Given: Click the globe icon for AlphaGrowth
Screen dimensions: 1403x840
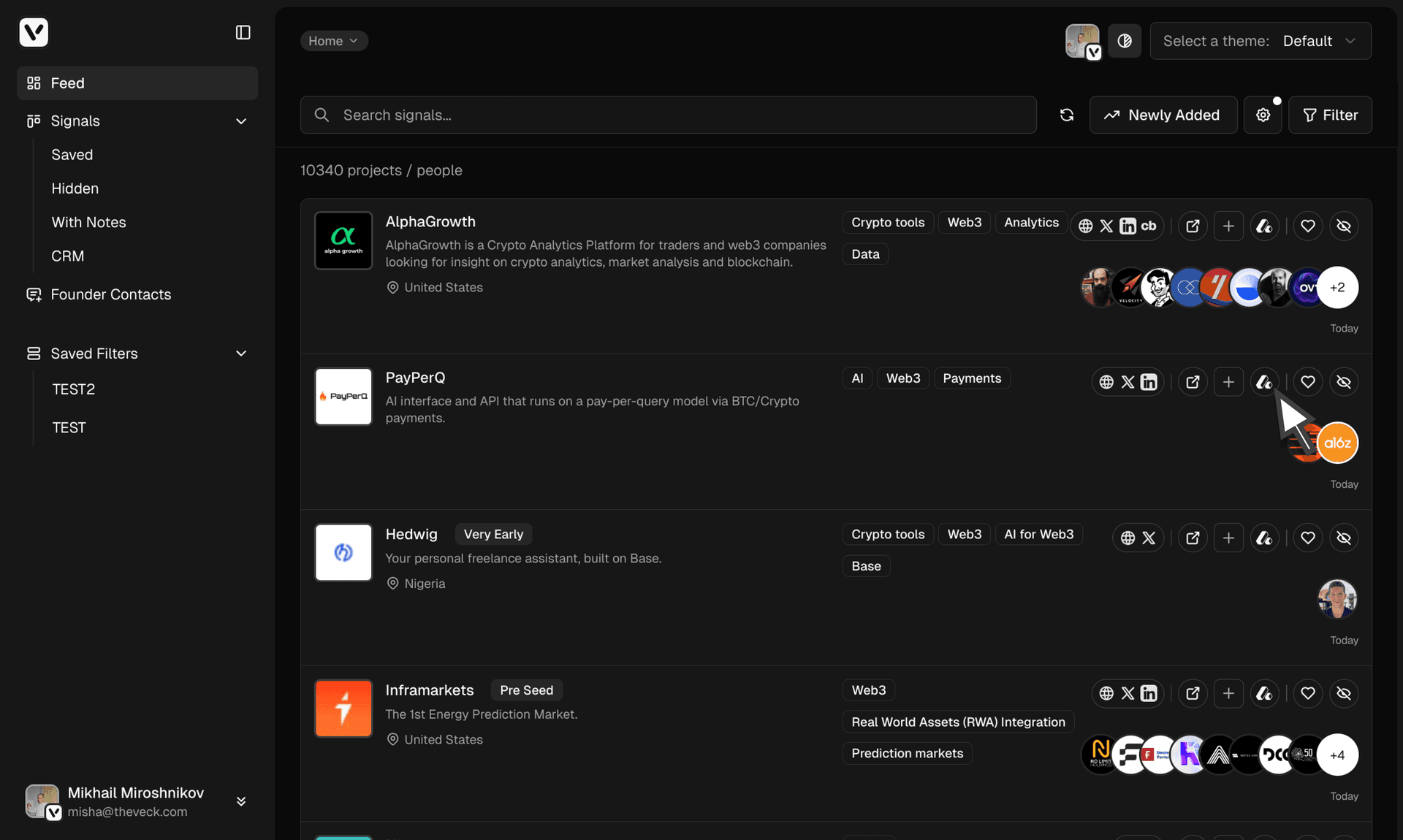Looking at the screenshot, I should (x=1084, y=226).
